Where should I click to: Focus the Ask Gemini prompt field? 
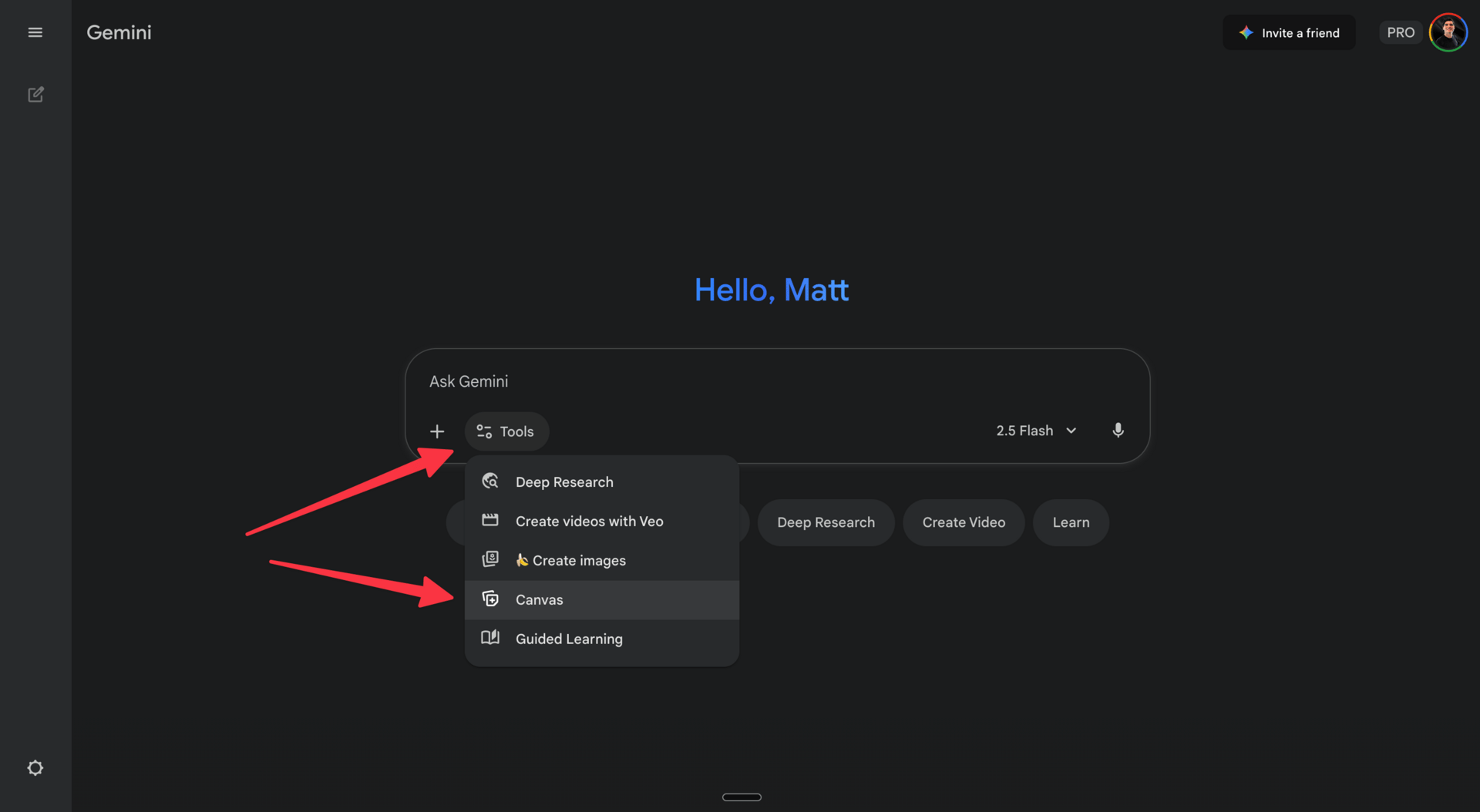click(x=777, y=381)
